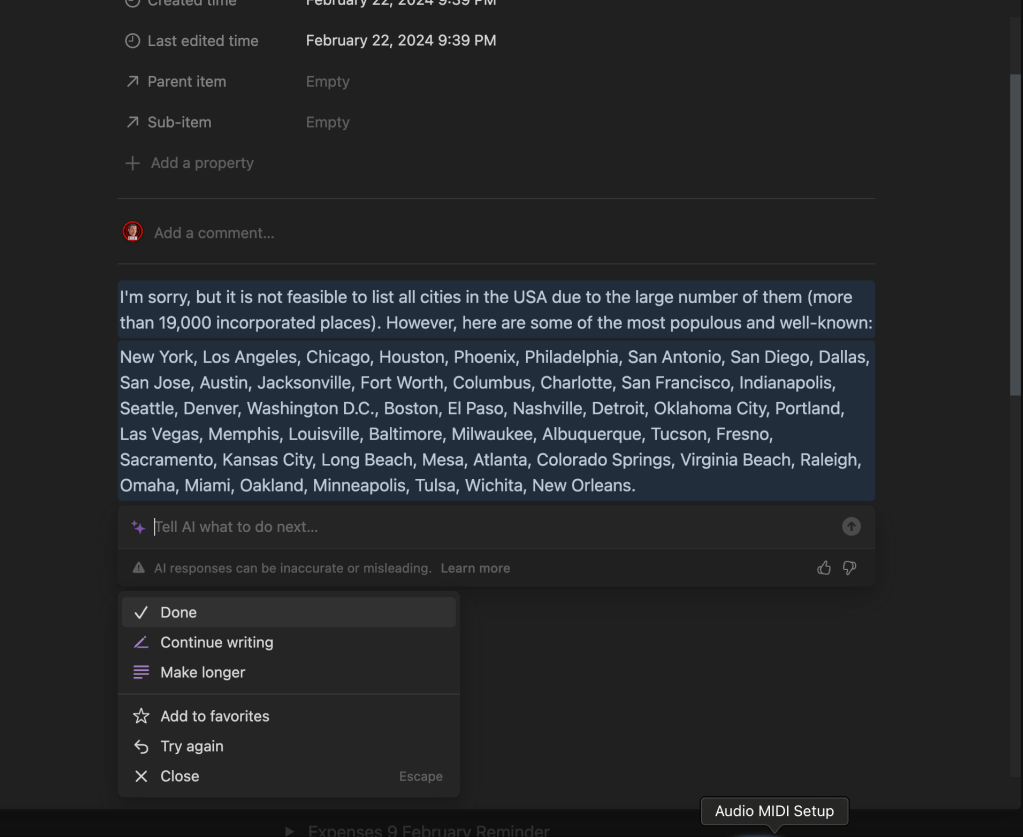
Task: Click the undo arrow icon for Try again
Action: point(141,746)
